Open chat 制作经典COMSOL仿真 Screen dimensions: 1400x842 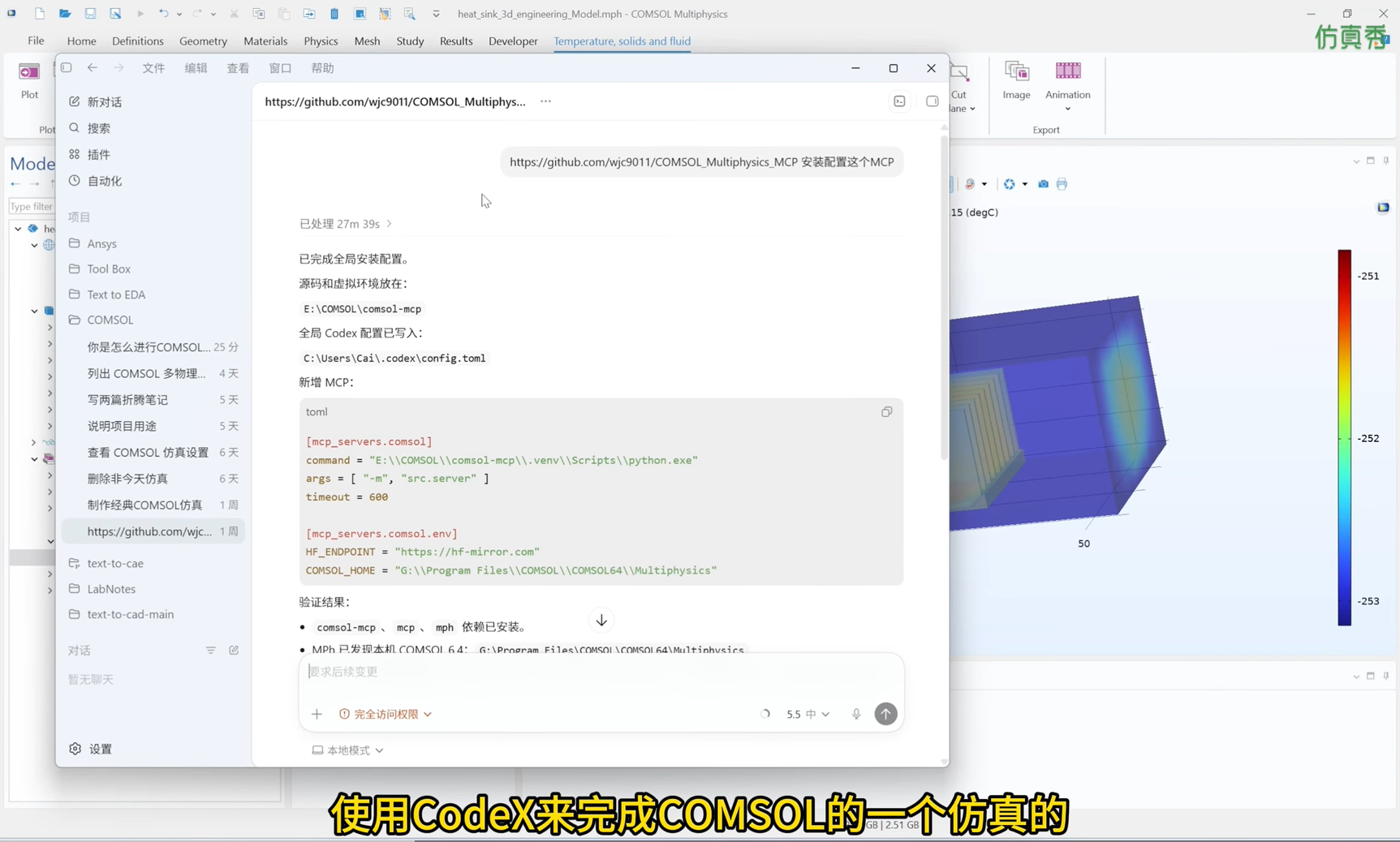pos(154,505)
